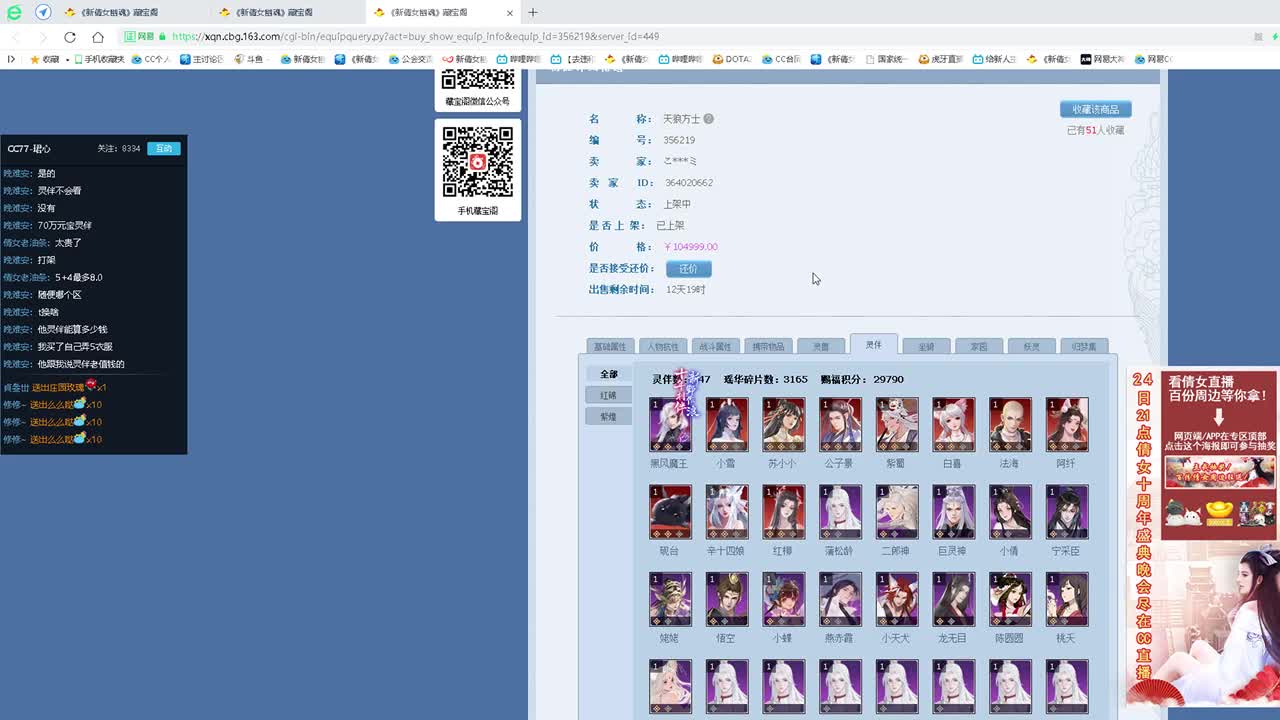The image size is (1280, 720).
Task: Switch to the 灵兽 tab
Action: (x=821, y=346)
